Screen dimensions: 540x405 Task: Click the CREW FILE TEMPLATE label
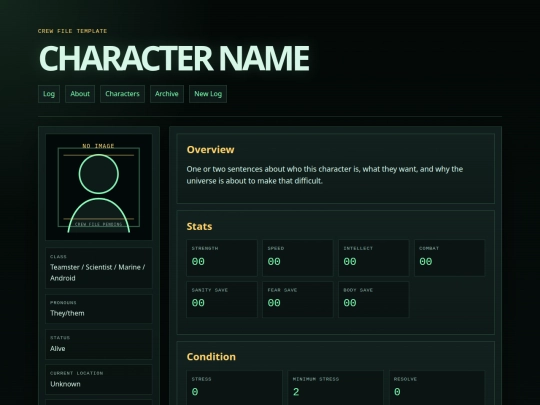72,31
